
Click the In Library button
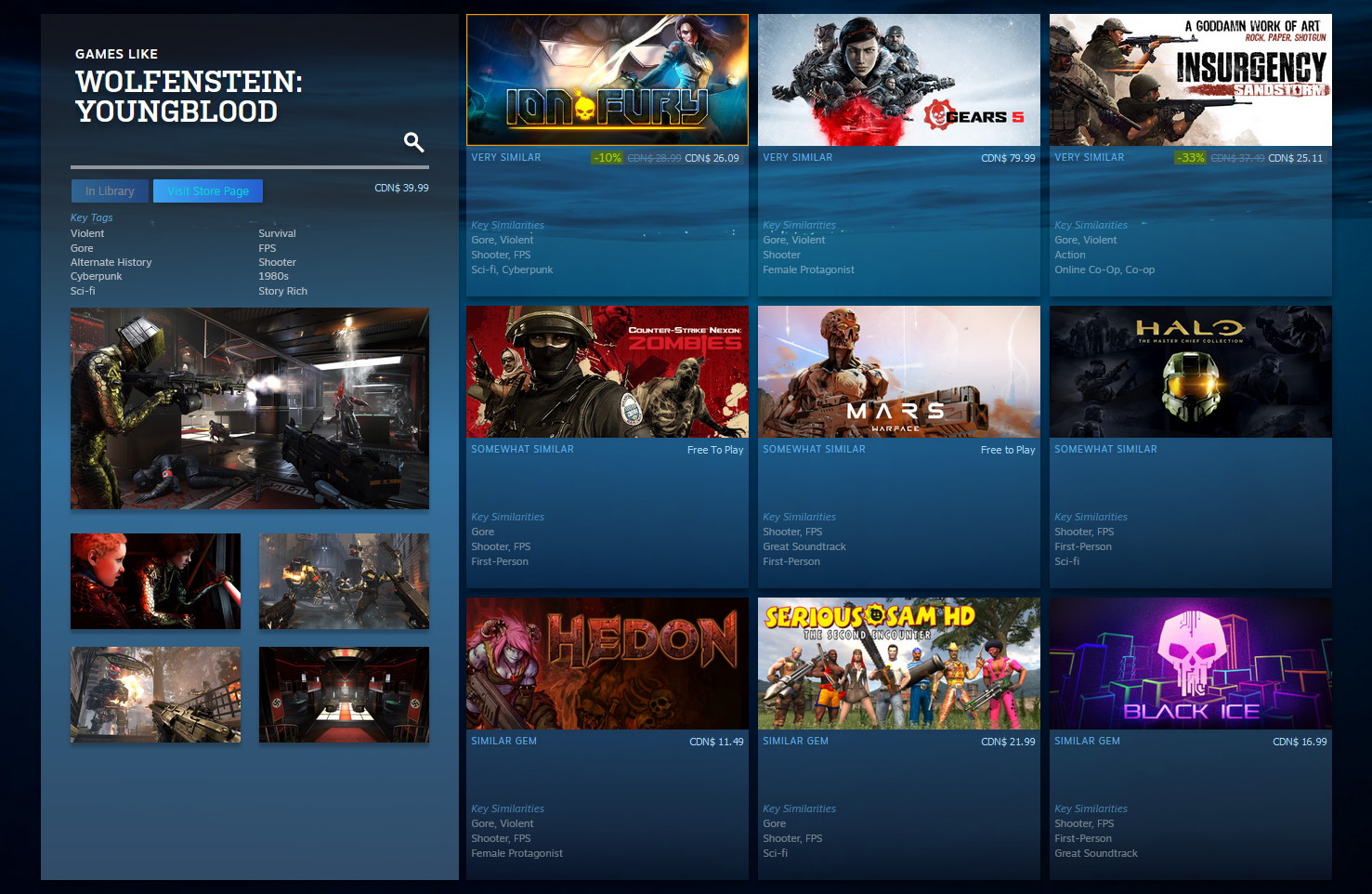click(x=110, y=191)
